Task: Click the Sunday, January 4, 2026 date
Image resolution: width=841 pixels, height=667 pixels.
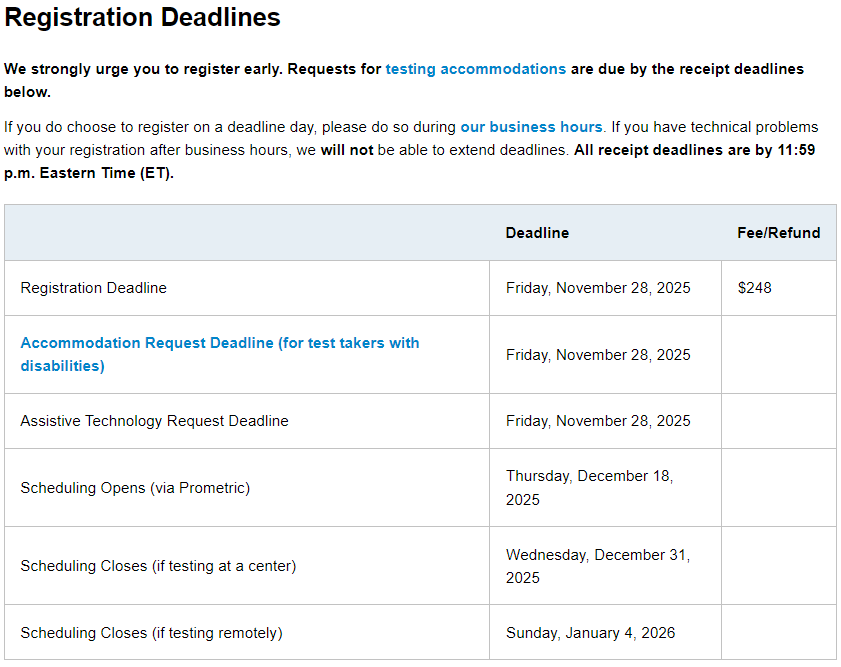Action: (x=590, y=633)
